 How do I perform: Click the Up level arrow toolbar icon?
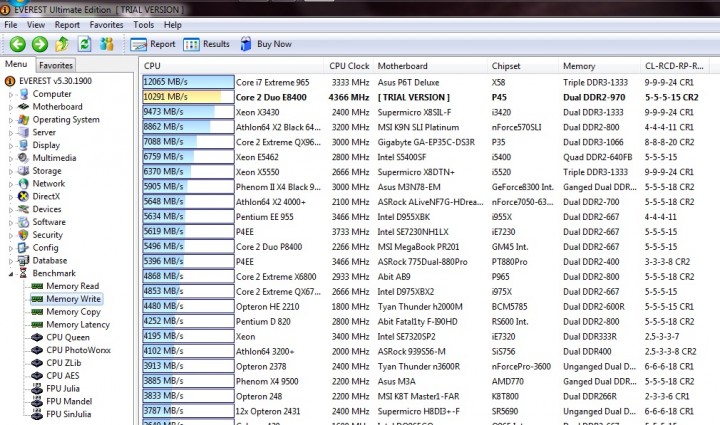[x=62, y=44]
